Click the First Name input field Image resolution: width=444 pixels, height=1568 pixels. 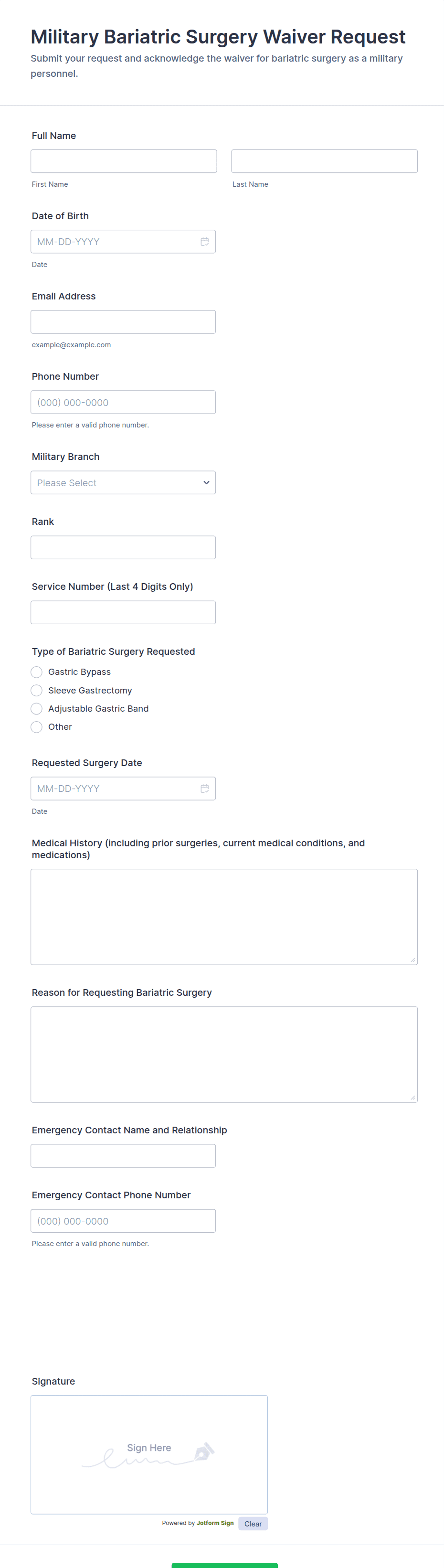click(x=124, y=161)
